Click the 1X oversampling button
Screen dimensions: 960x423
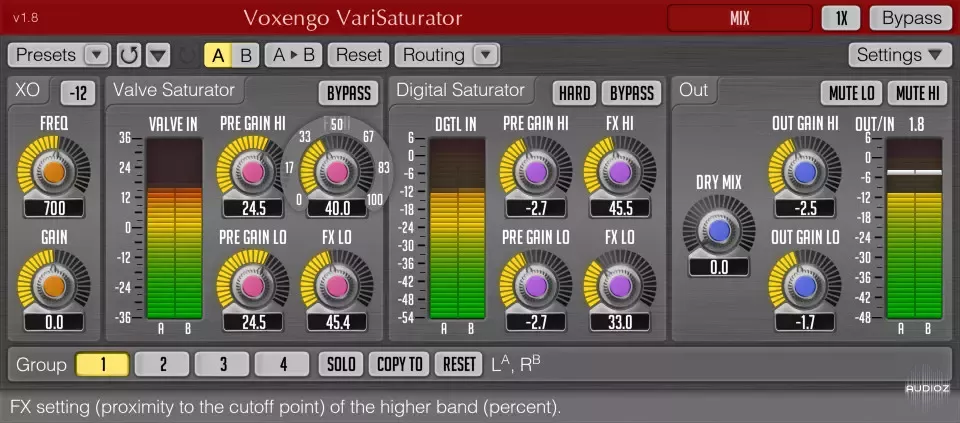point(841,18)
